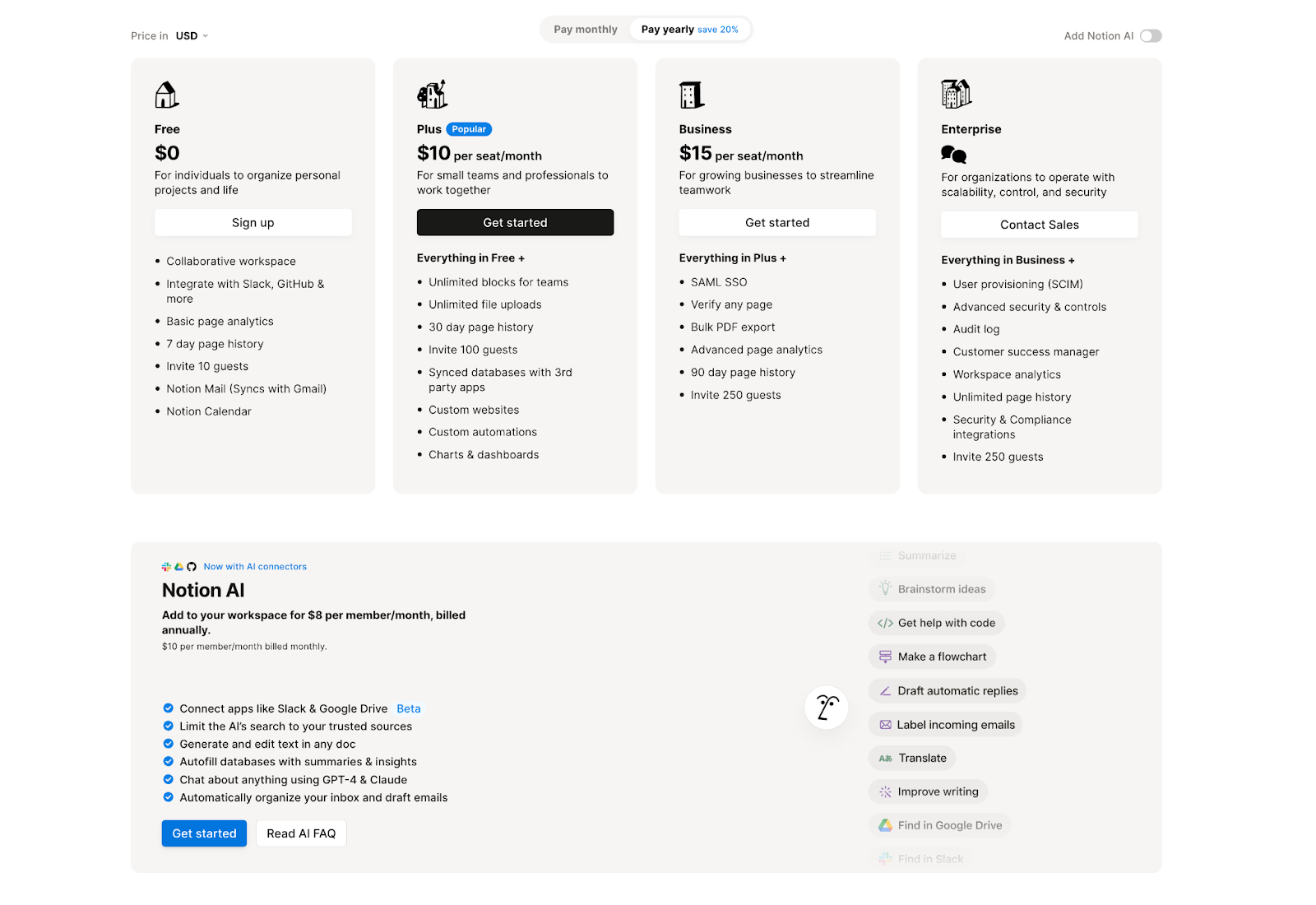Image resolution: width=1316 pixels, height=905 pixels.
Task: Select the Make a flowchart chip
Action: click(932, 657)
